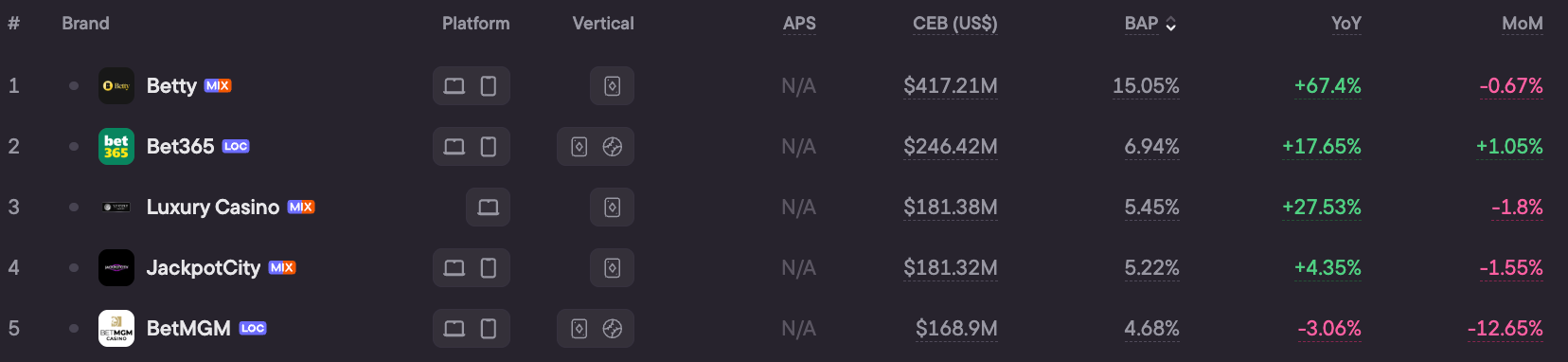Click the YoY column header
1568x362 pixels.
(x=1345, y=24)
